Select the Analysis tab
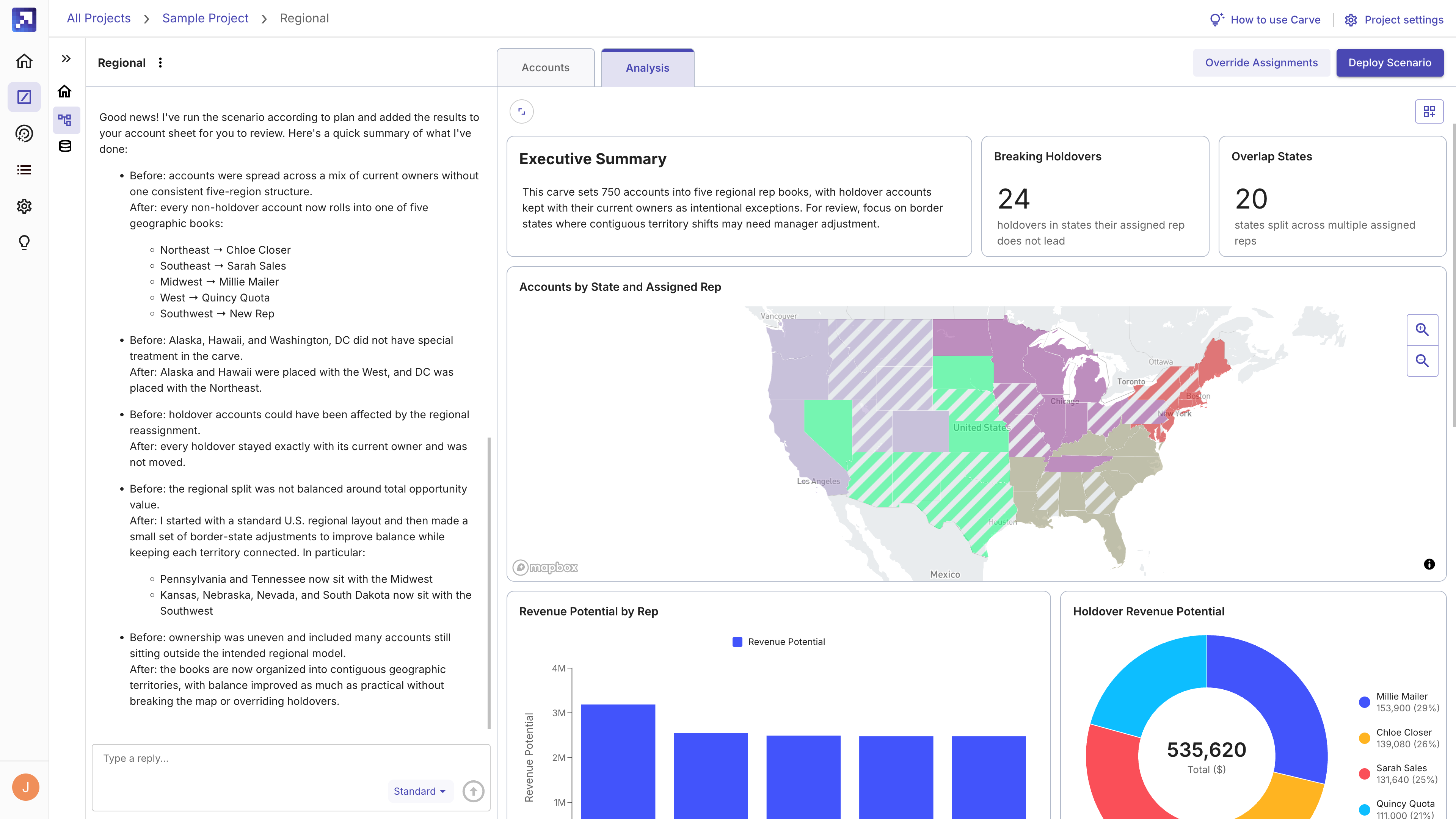This screenshot has height=819, width=1456. coord(647,68)
